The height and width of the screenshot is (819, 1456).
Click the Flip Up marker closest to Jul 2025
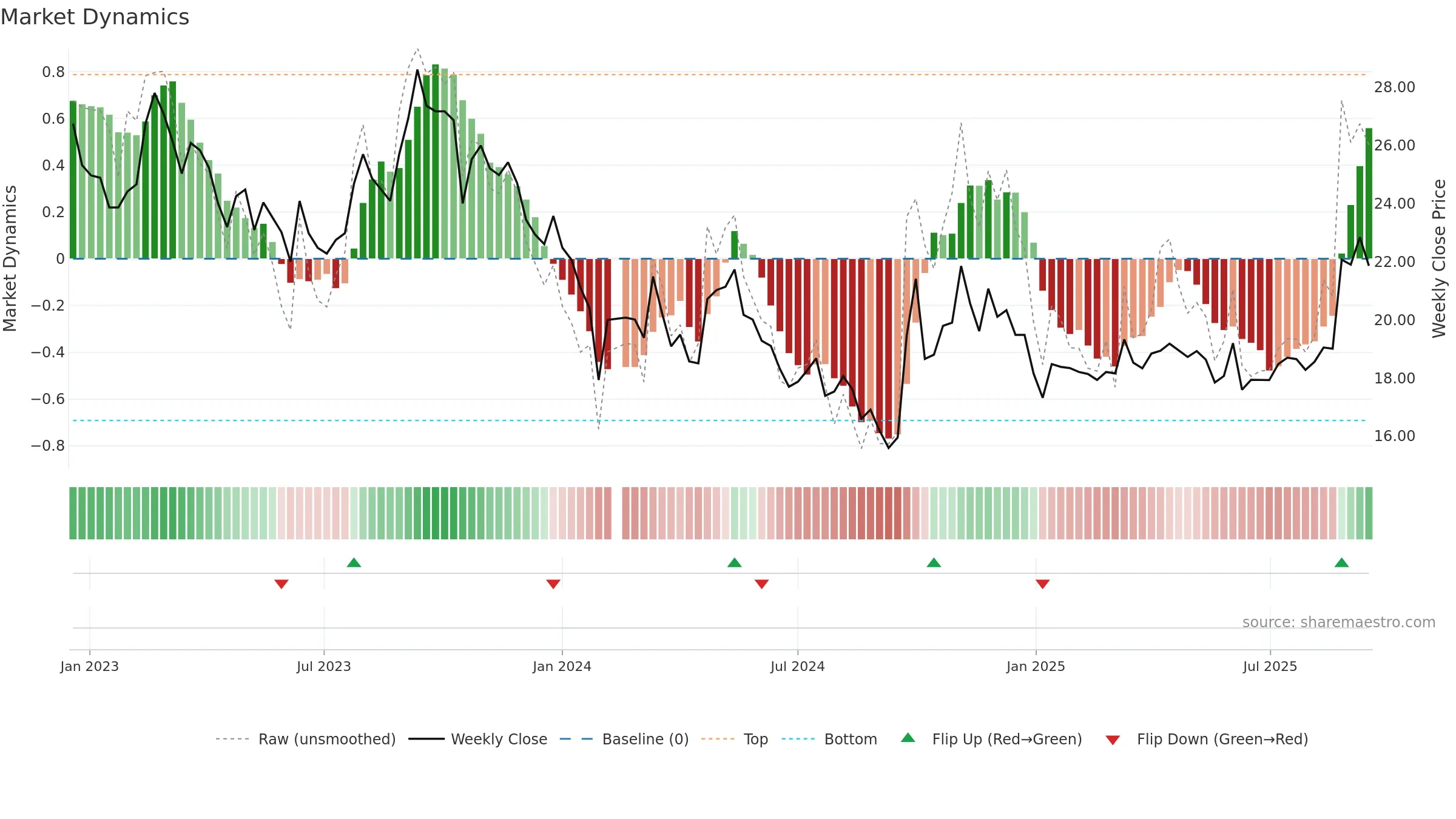[1341, 562]
